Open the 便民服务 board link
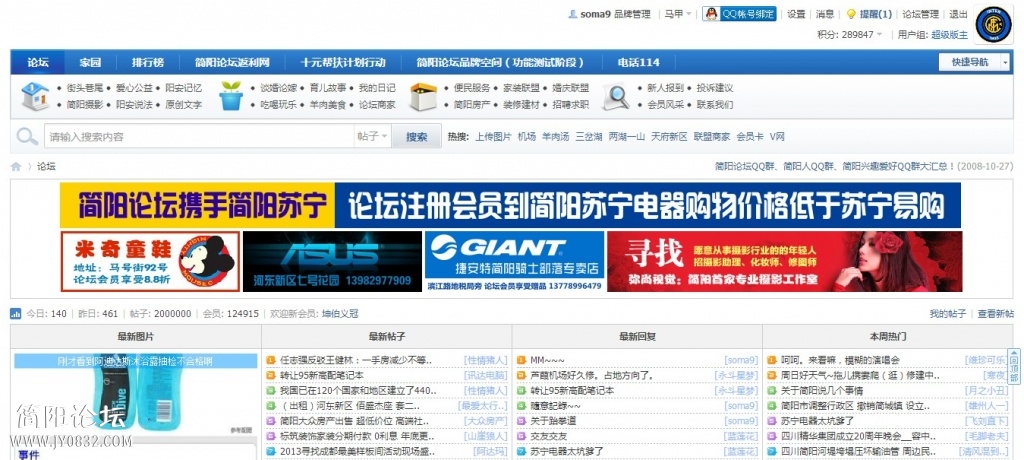This screenshot has height=460, width=1024. click(472, 88)
